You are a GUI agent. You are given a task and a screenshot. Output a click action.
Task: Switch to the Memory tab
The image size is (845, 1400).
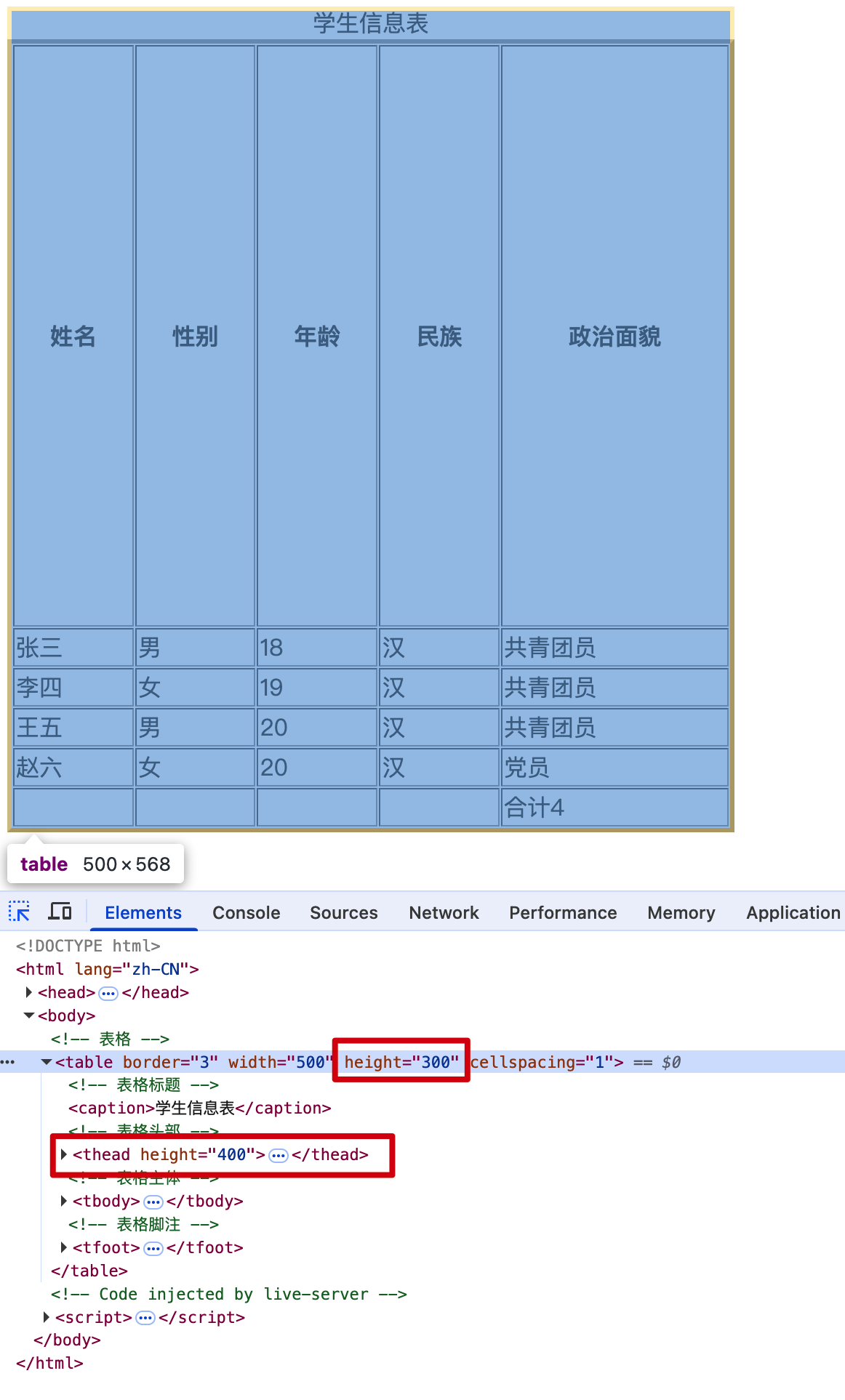pos(681,913)
